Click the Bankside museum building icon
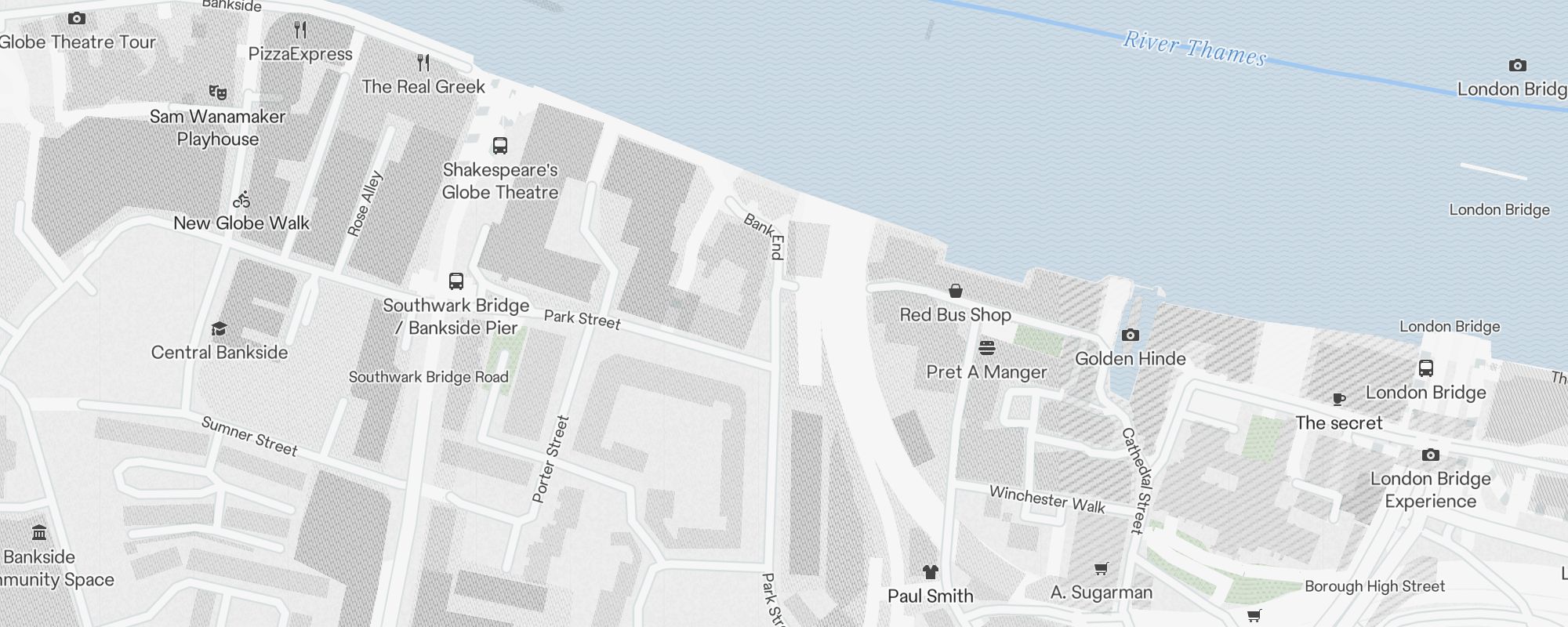 [x=39, y=533]
